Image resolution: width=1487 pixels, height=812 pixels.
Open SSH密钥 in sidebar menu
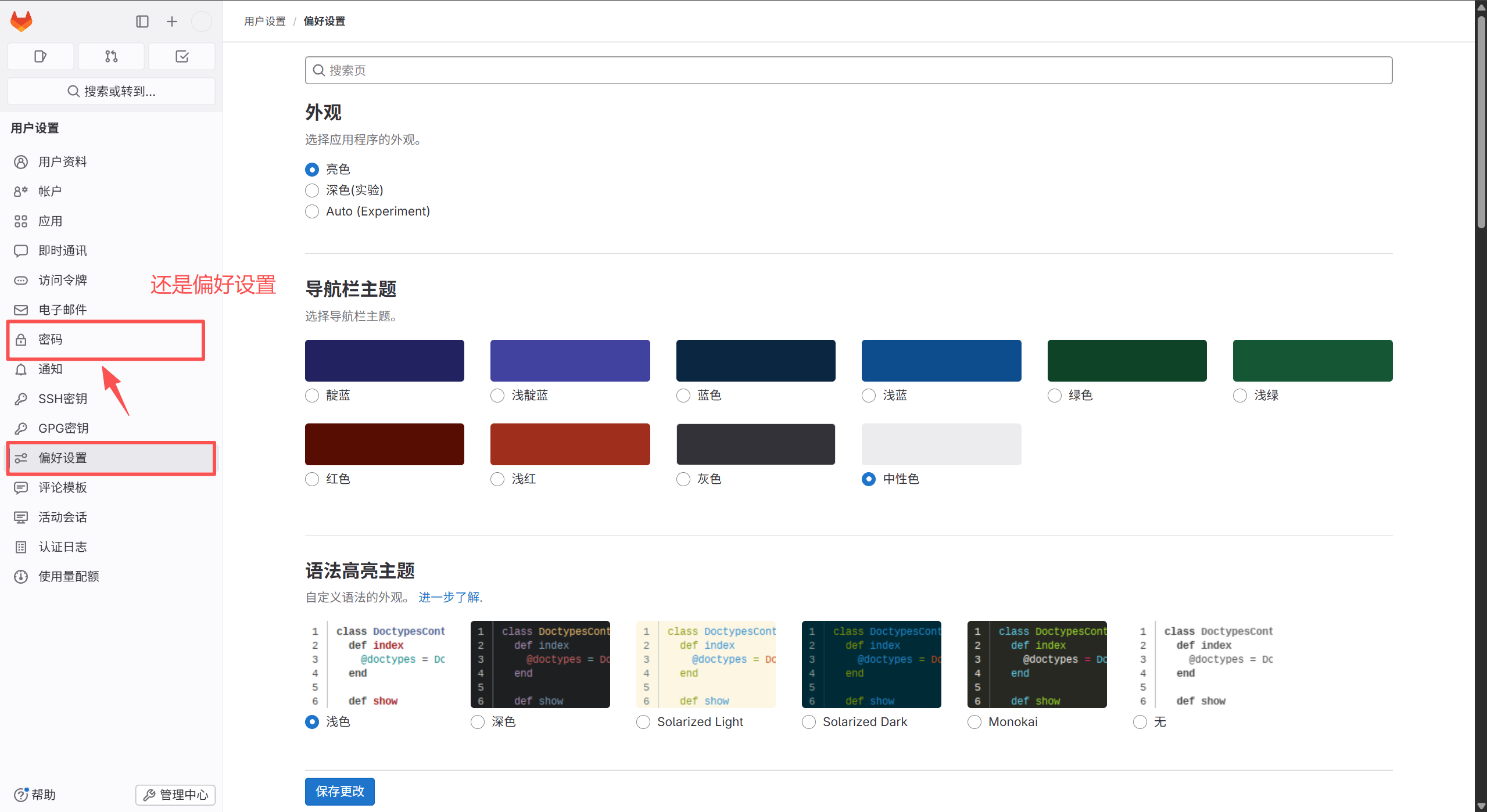click(63, 398)
